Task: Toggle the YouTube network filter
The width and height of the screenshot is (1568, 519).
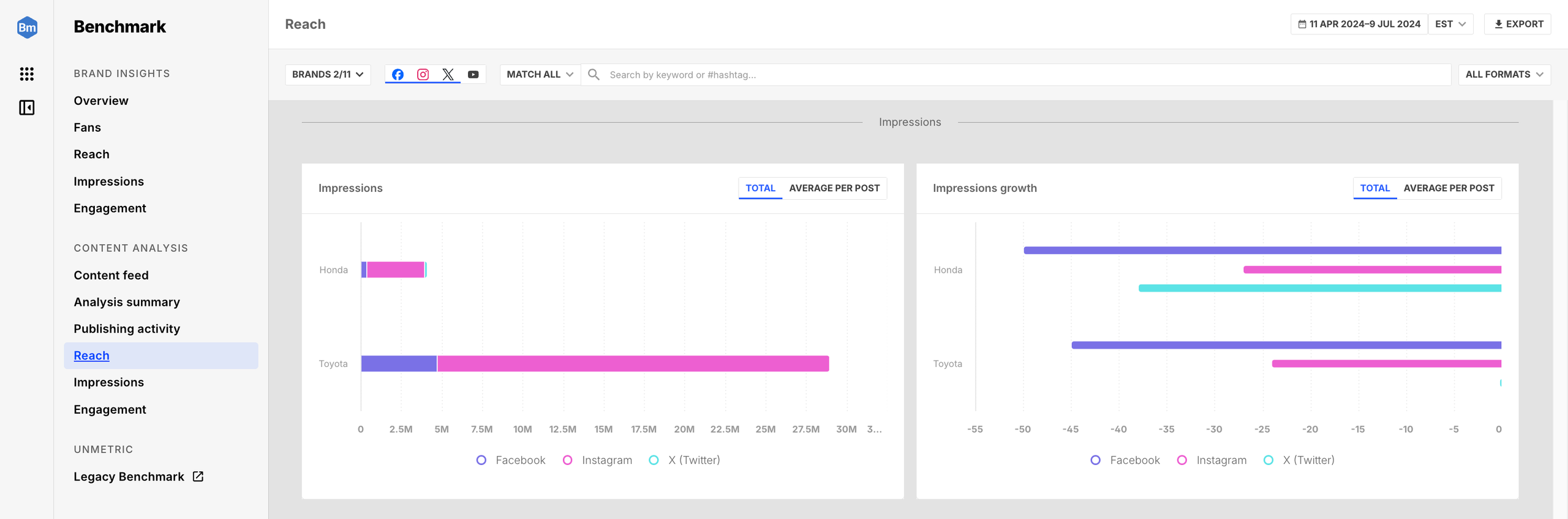Action: tap(473, 75)
